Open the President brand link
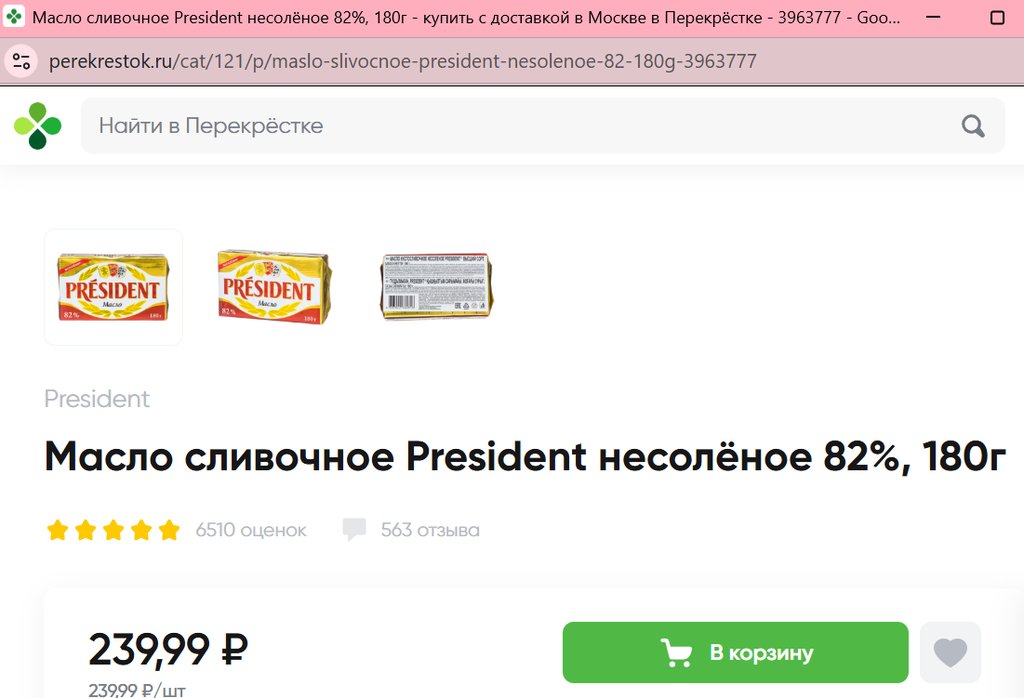This screenshot has width=1024, height=698. [97, 398]
